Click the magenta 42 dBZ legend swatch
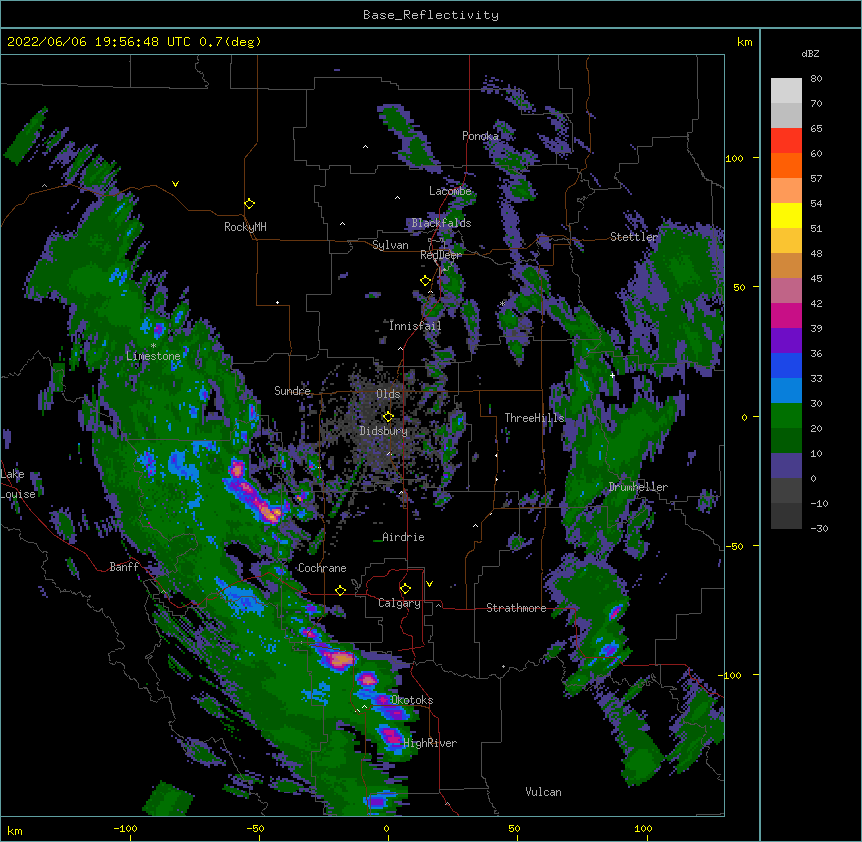This screenshot has width=862, height=842. [786, 316]
